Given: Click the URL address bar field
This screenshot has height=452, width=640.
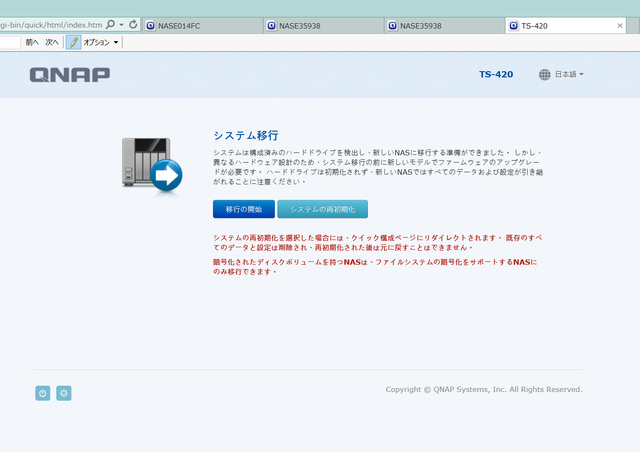Looking at the screenshot, I should (50, 23).
